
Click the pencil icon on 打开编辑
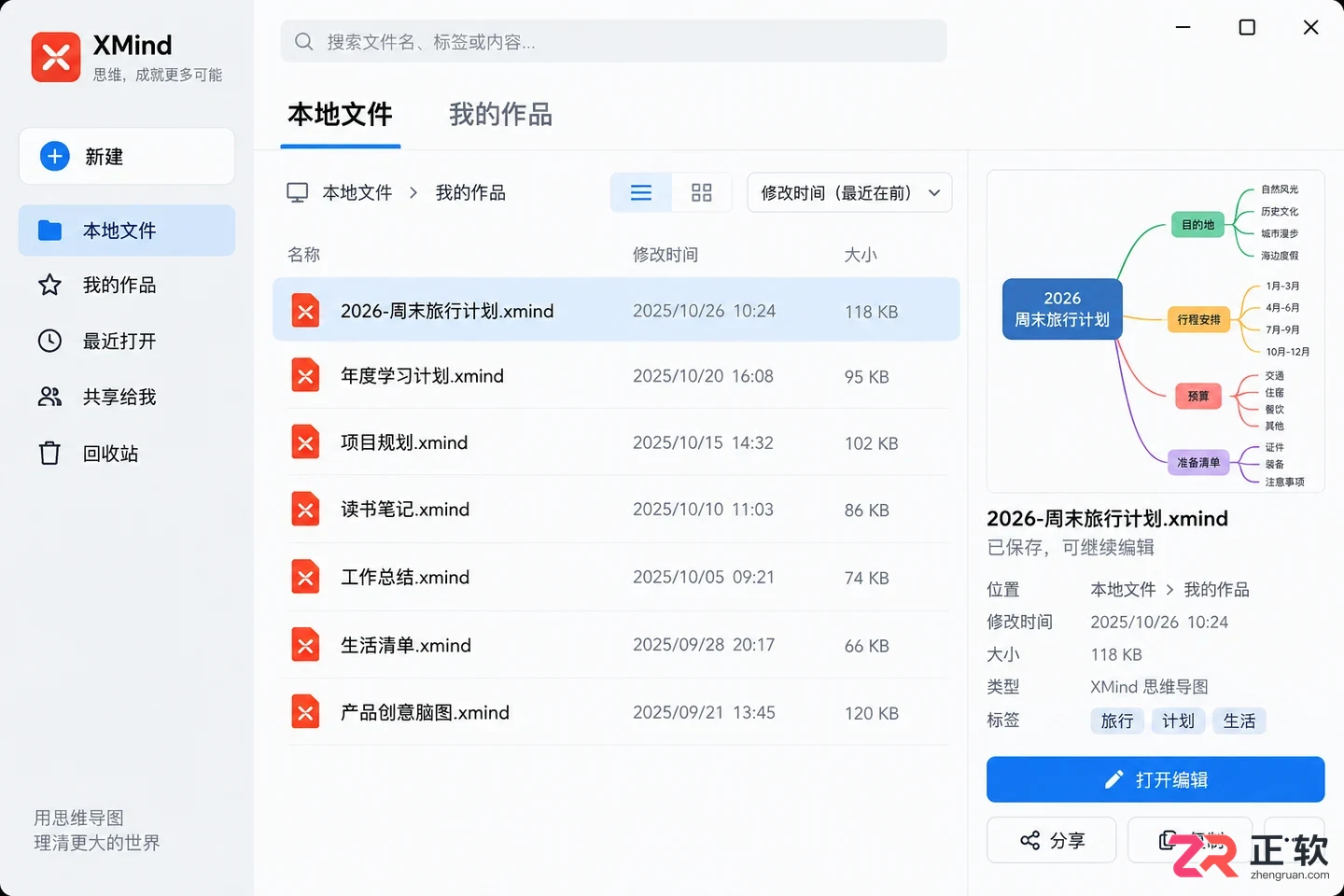click(x=1113, y=779)
